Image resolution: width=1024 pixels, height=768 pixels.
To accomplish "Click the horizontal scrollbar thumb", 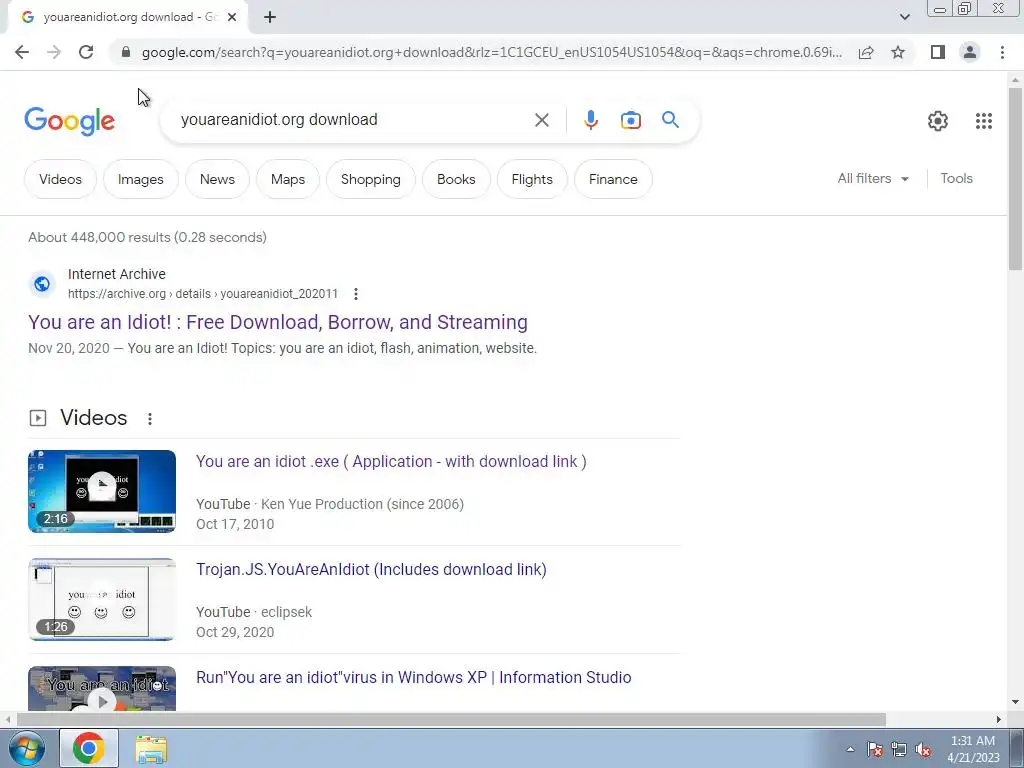I will click(x=451, y=720).
